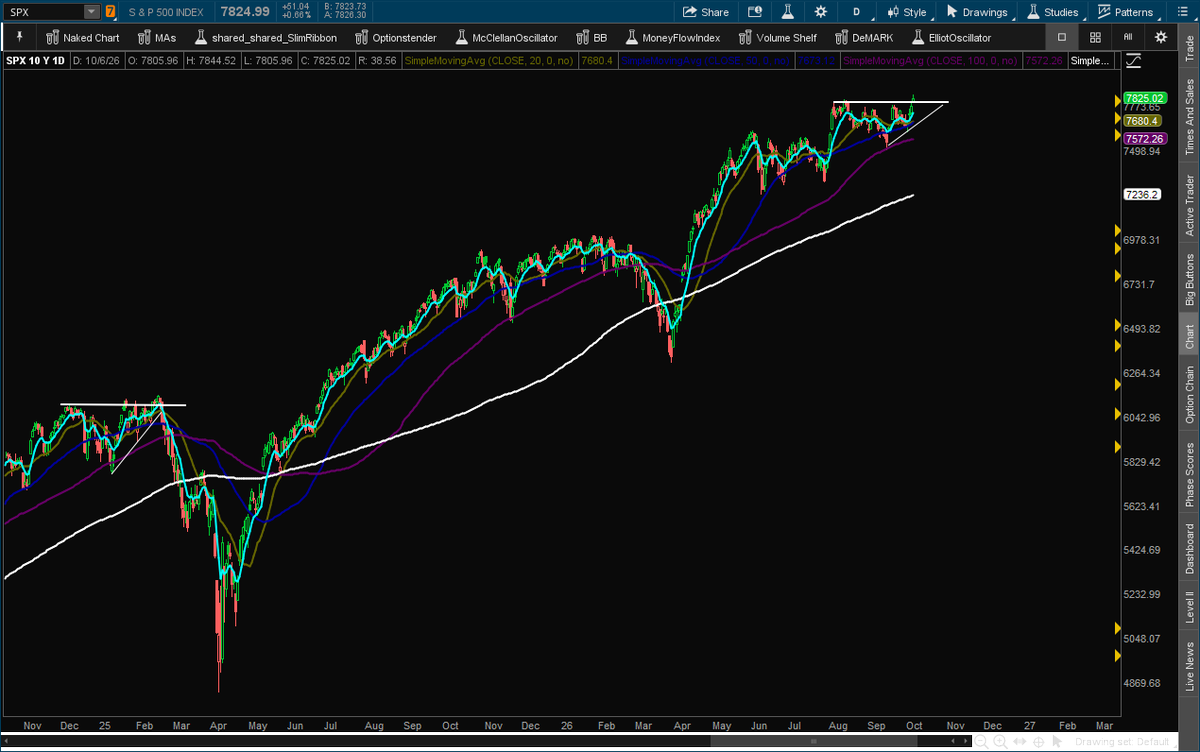Apply the shared_shared_SlimRibbon study

pyautogui.click(x=265, y=37)
